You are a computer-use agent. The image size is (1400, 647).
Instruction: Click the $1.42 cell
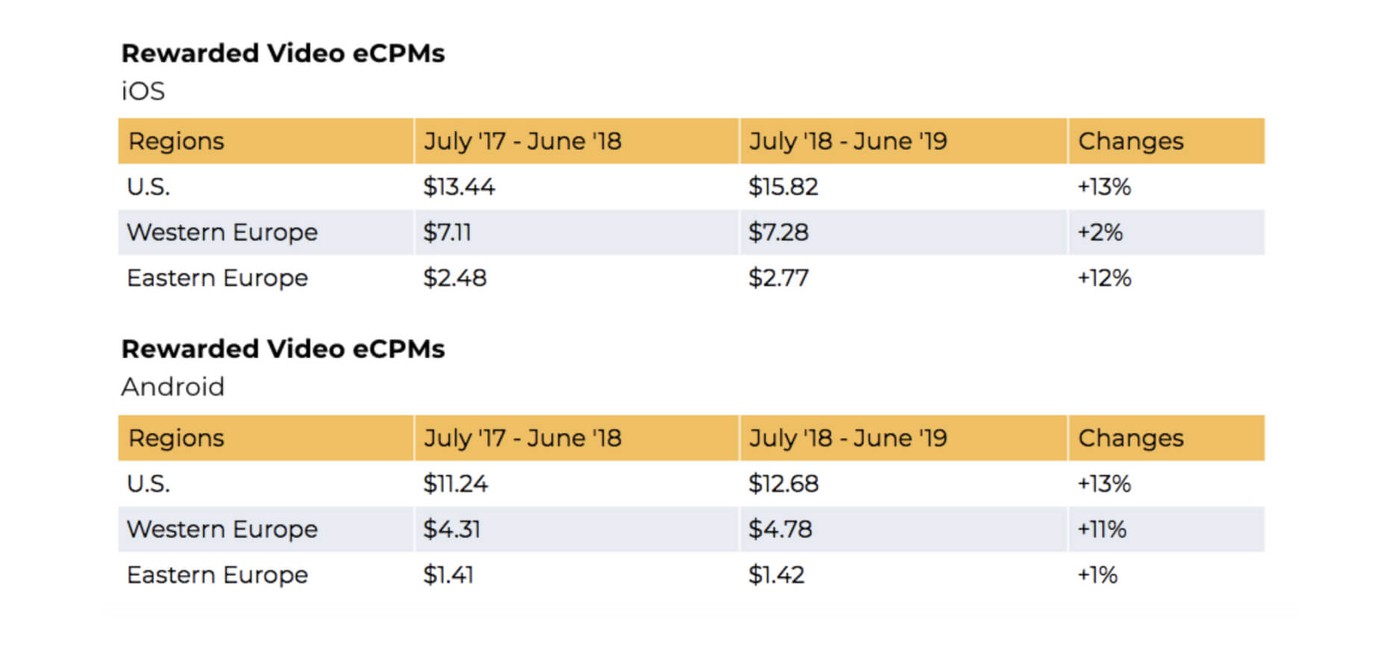coord(776,575)
